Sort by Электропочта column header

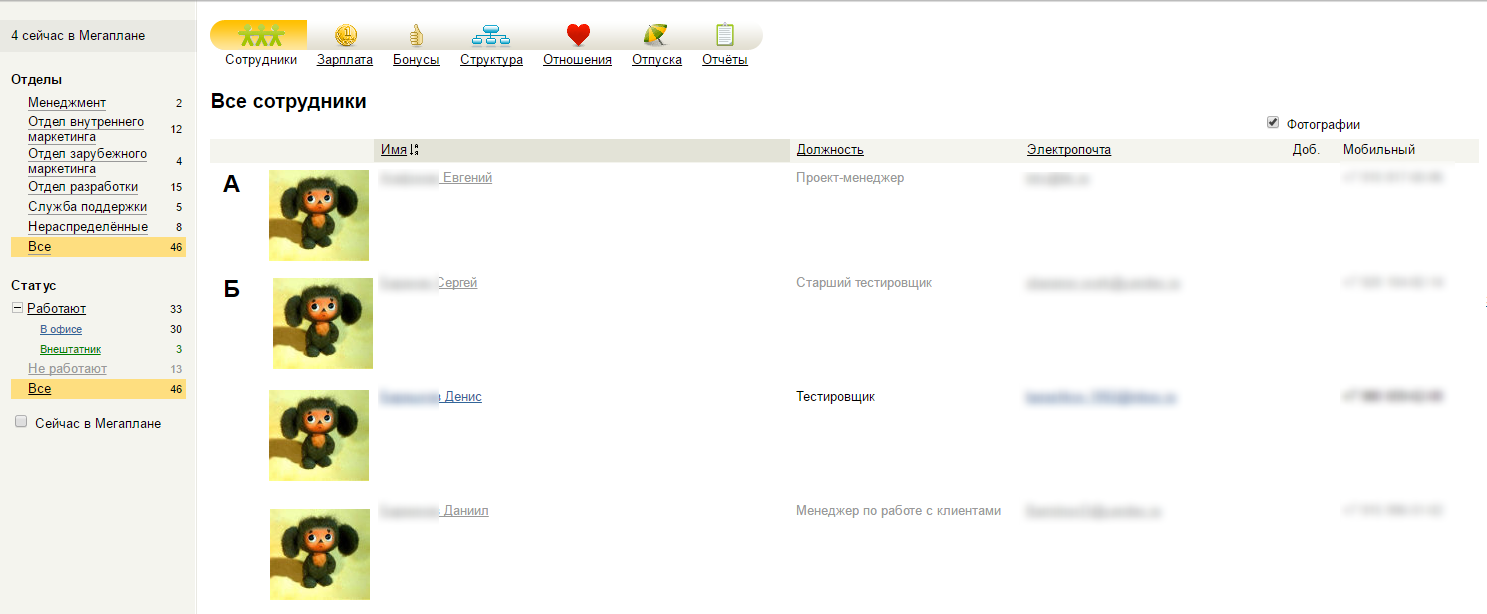pyautogui.click(x=1069, y=150)
